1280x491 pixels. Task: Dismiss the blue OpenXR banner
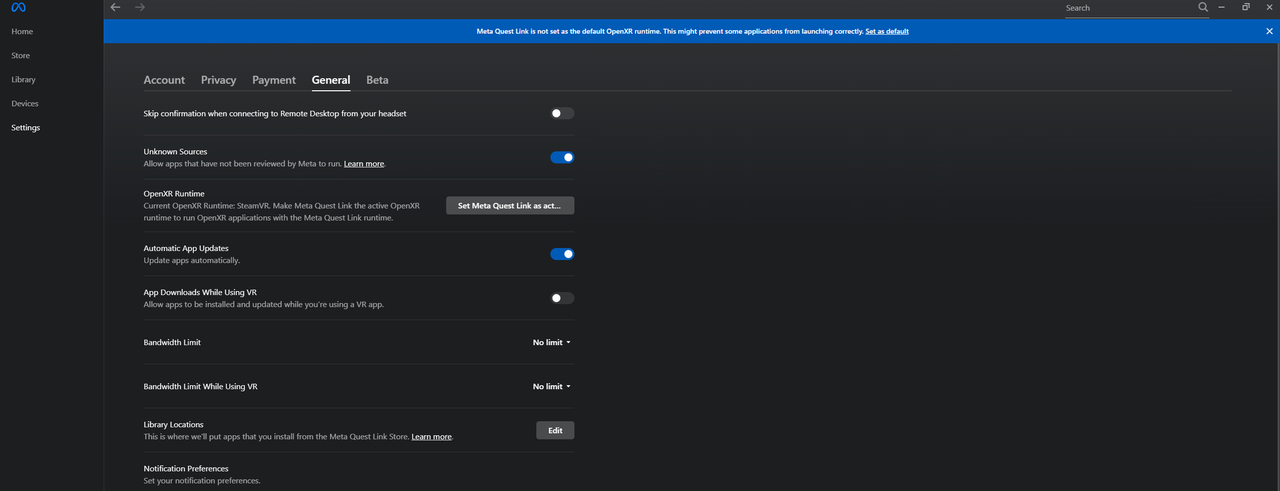point(1269,31)
